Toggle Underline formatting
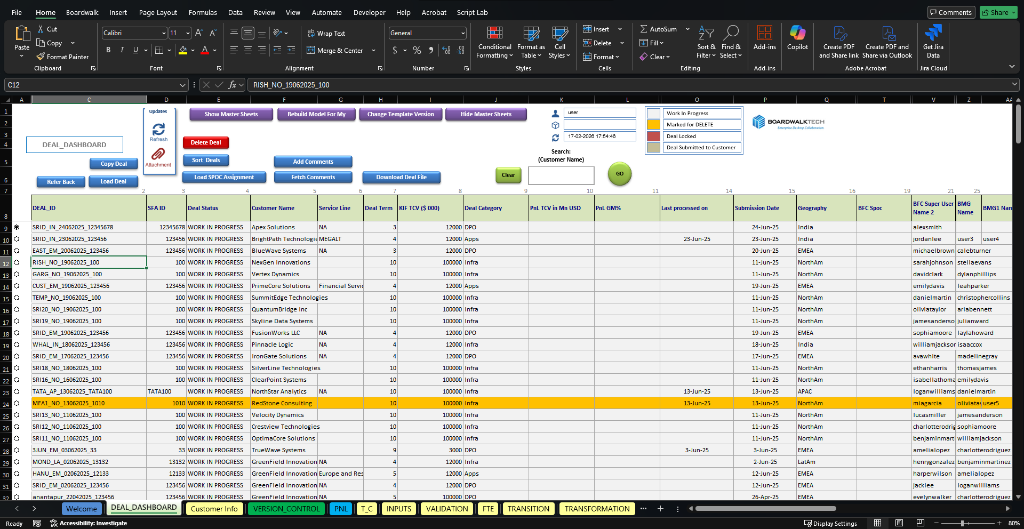The height and width of the screenshot is (529, 1024). click(x=135, y=50)
